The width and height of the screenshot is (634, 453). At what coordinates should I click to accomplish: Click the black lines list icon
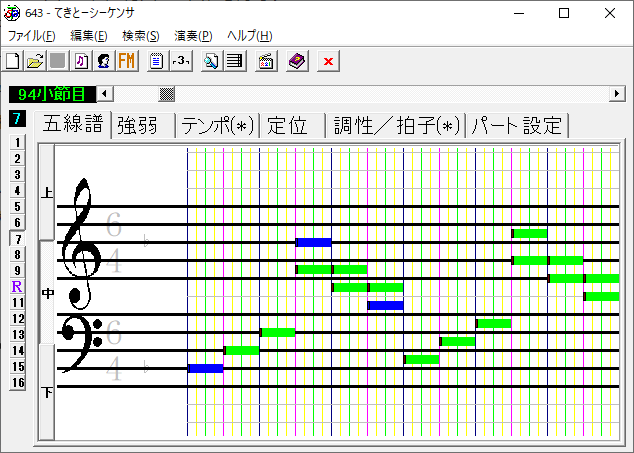pos(235,61)
